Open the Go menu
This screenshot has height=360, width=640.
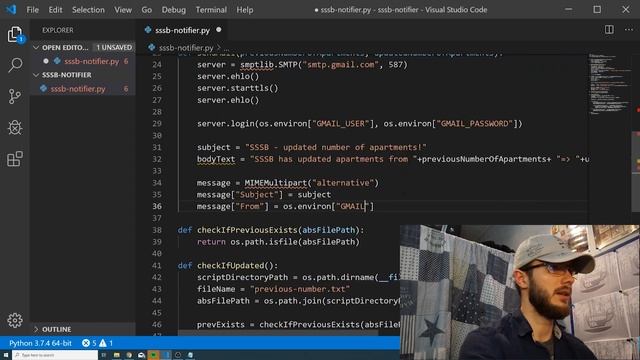[147, 10]
